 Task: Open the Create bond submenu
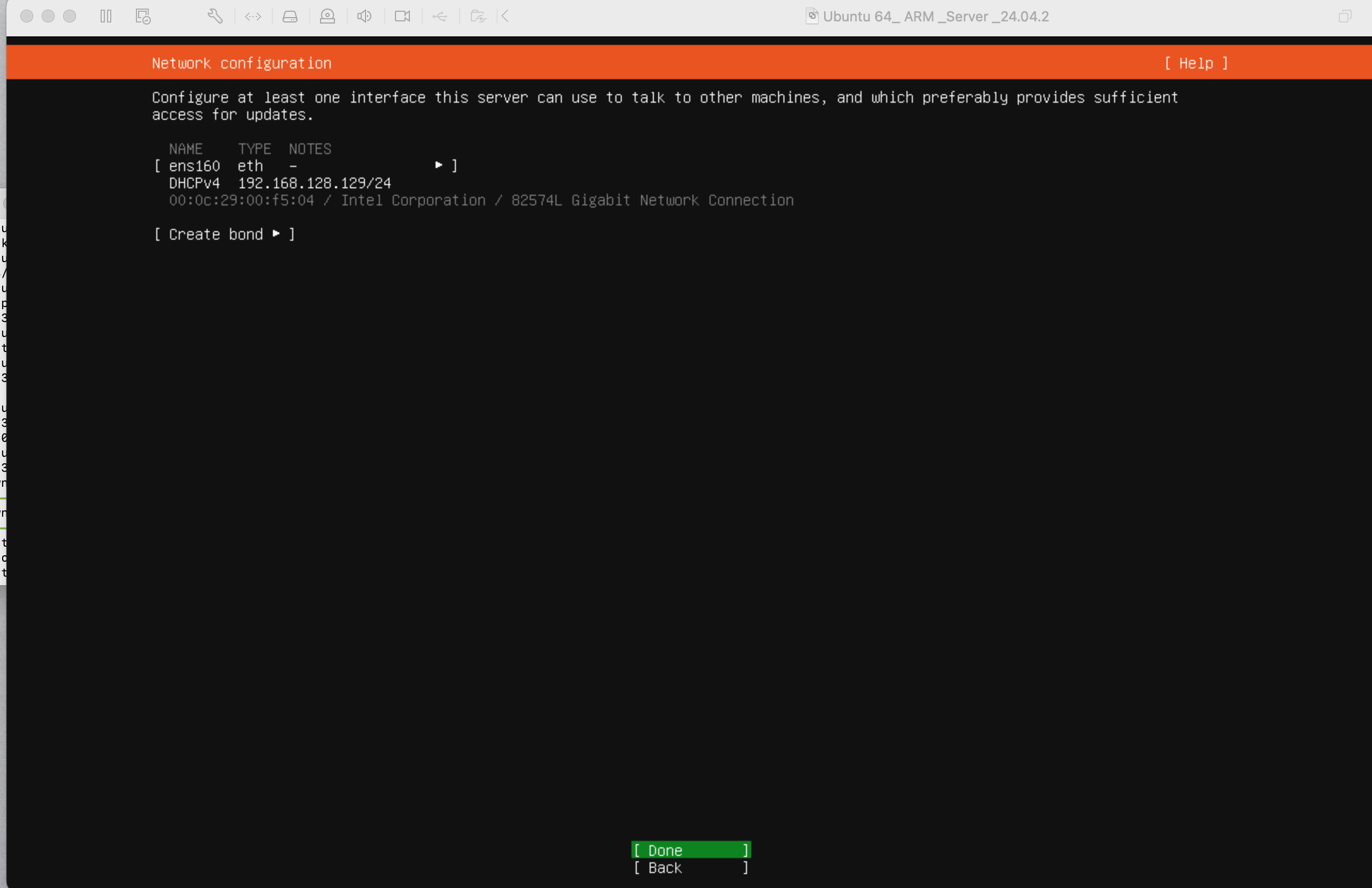tap(224, 234)
